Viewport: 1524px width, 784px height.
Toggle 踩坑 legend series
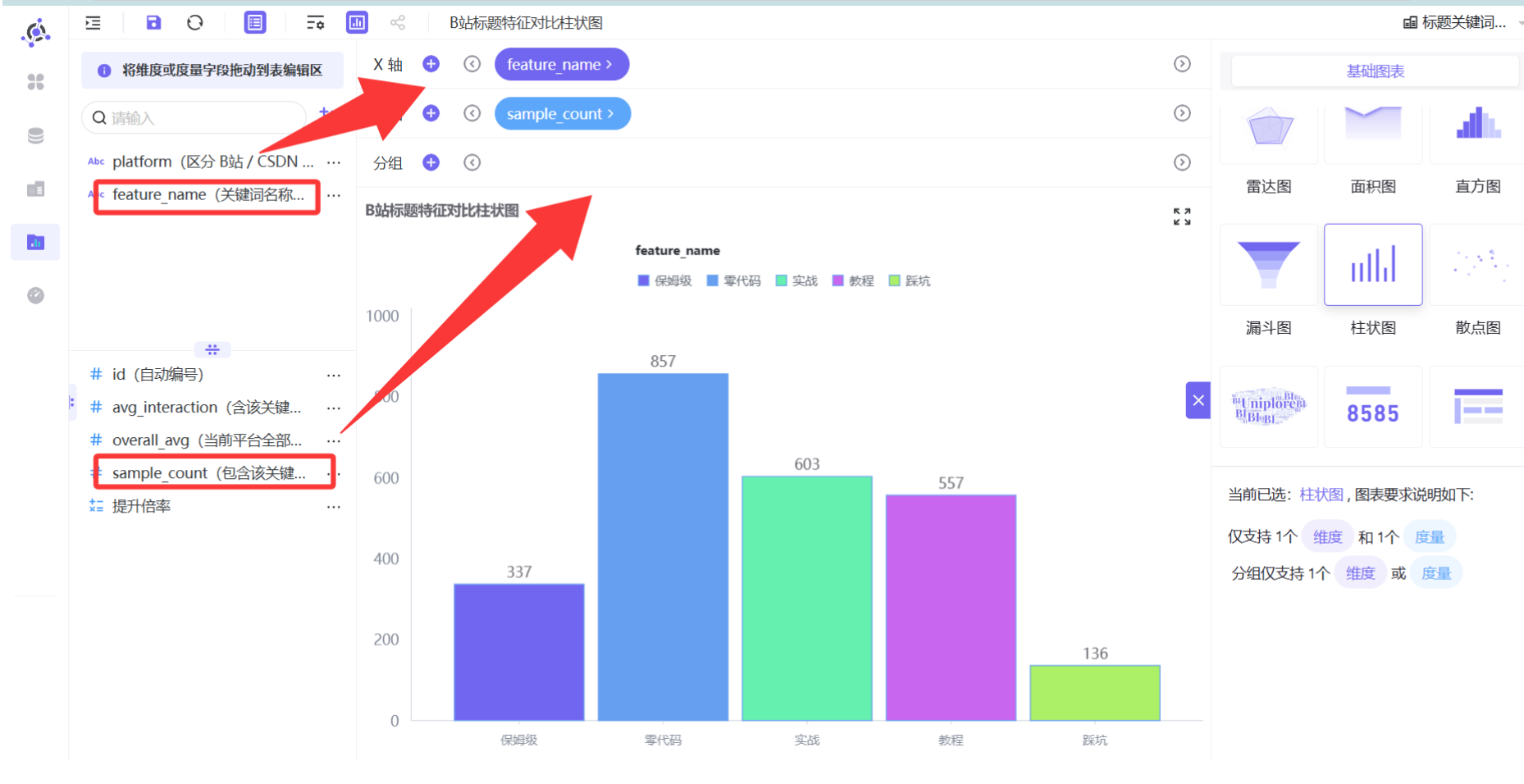910,280
